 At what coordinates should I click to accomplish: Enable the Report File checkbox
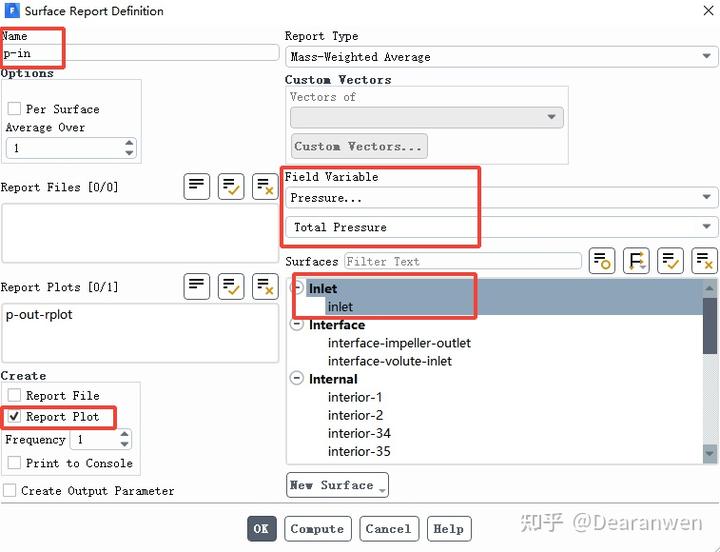pos(14,395)
